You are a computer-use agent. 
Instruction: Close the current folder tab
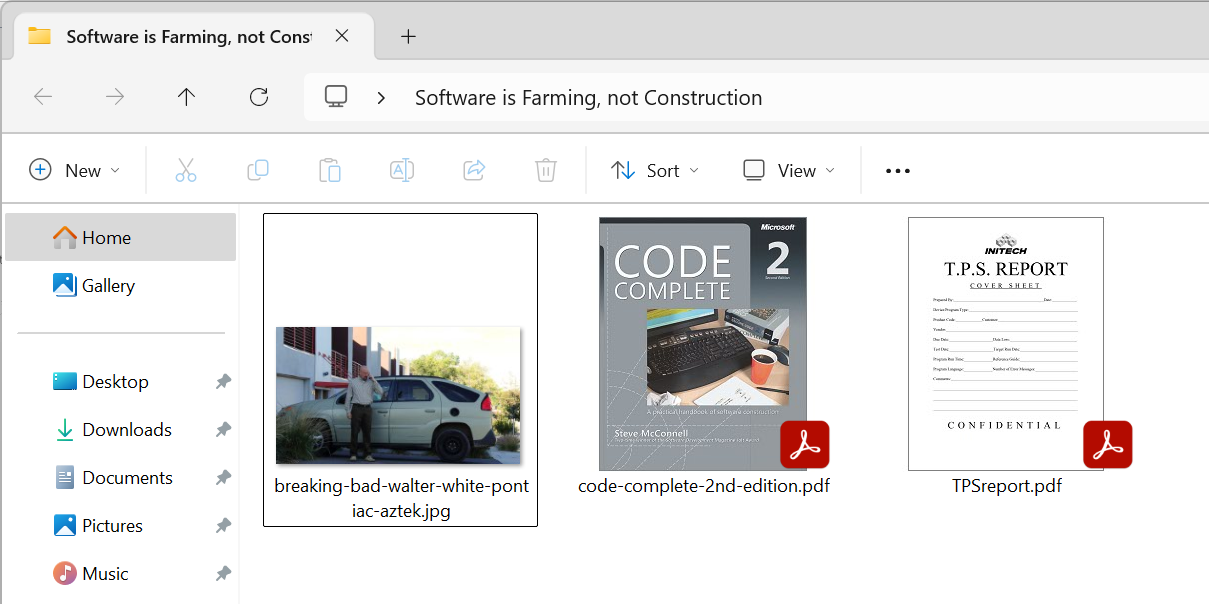tap(342, 36)
